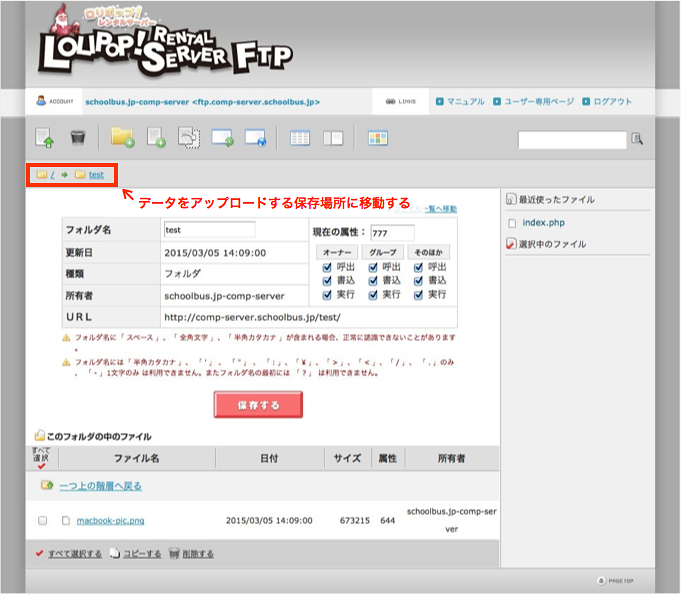The width and height of the screenshot is (681, 594).
Task: Open the ユーザー専用ページ link
Action: click(539, 101)
